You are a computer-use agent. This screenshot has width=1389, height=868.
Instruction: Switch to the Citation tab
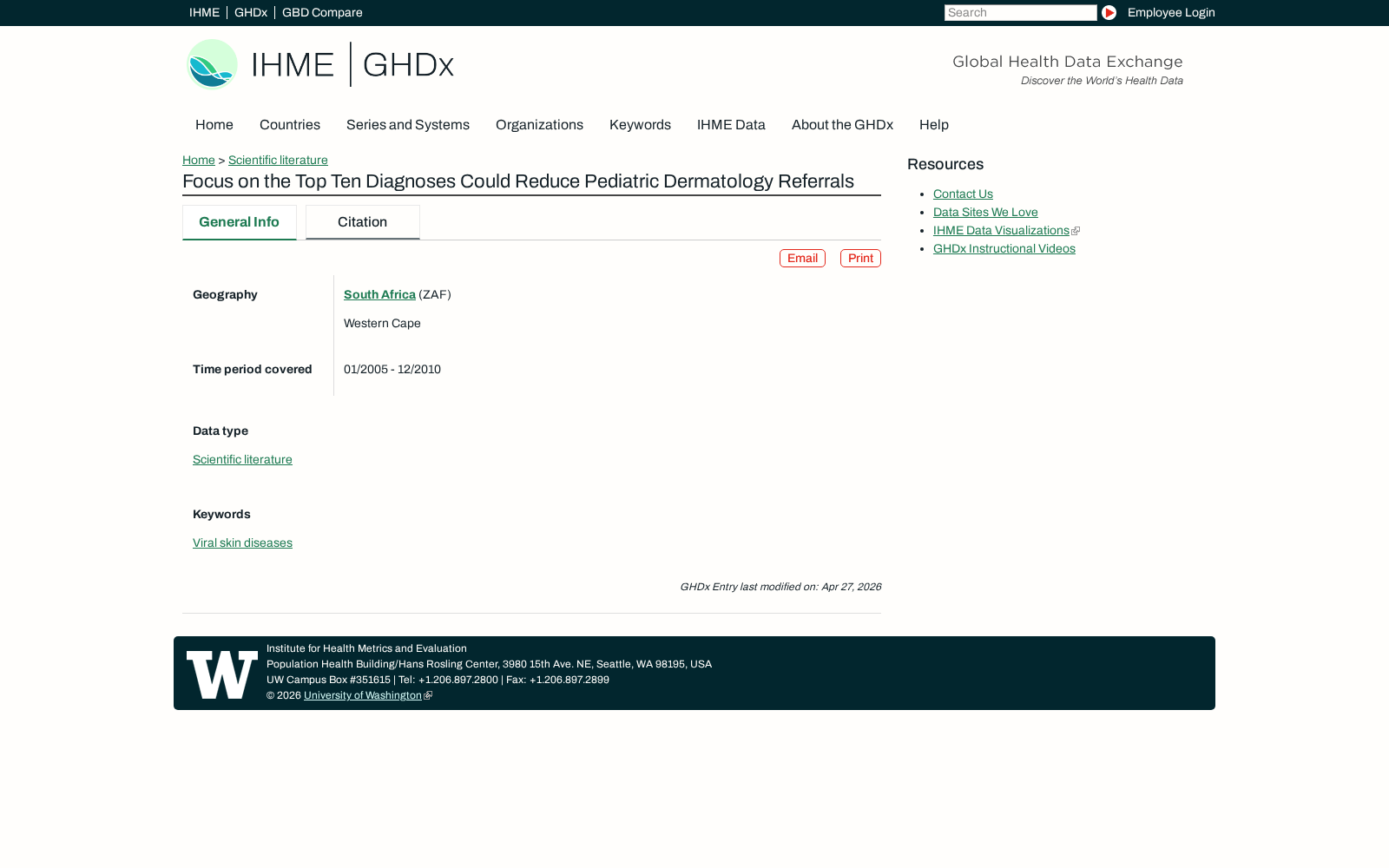click(363, 222)
